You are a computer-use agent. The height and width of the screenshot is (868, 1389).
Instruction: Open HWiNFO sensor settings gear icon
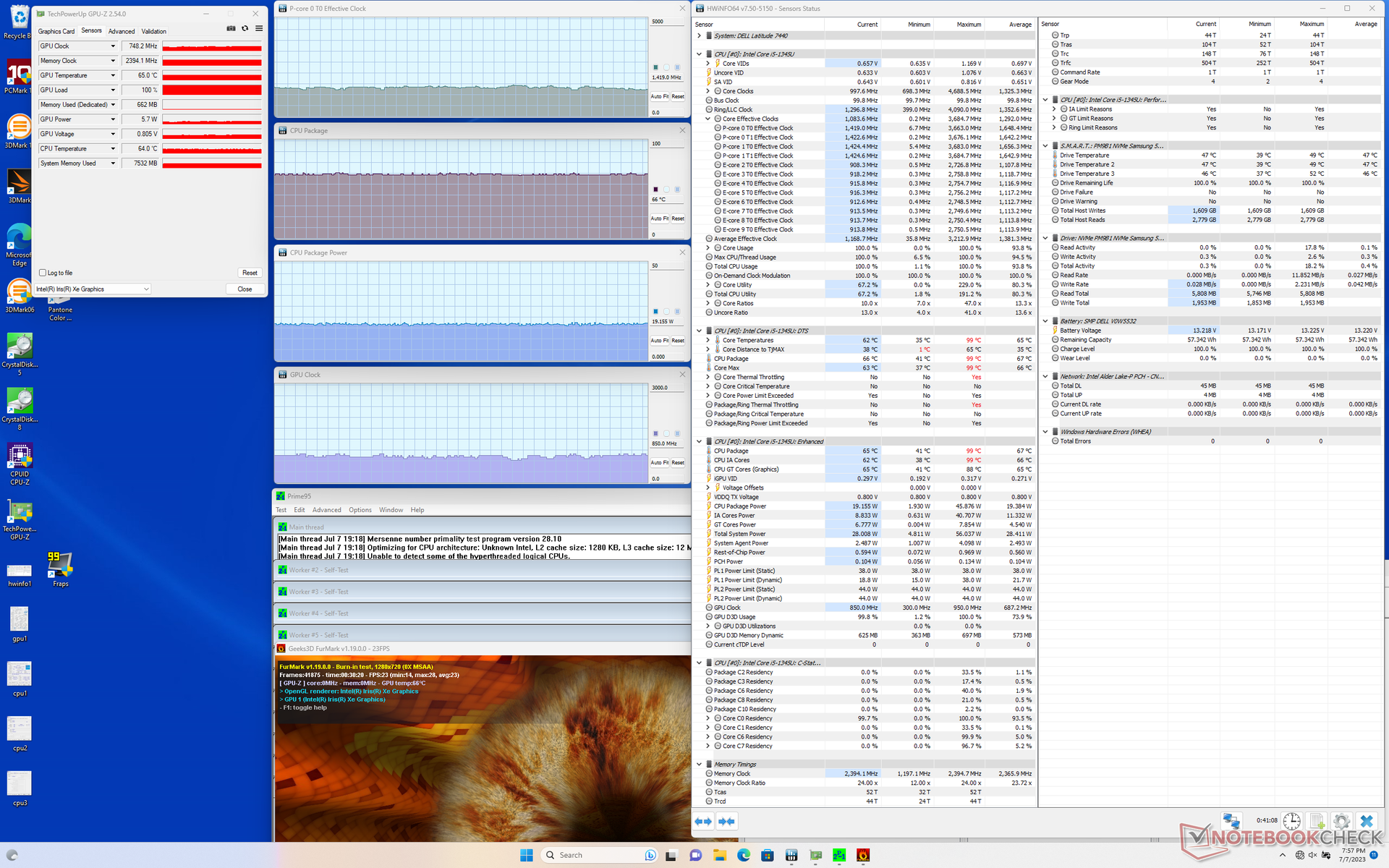point(1341,821)
